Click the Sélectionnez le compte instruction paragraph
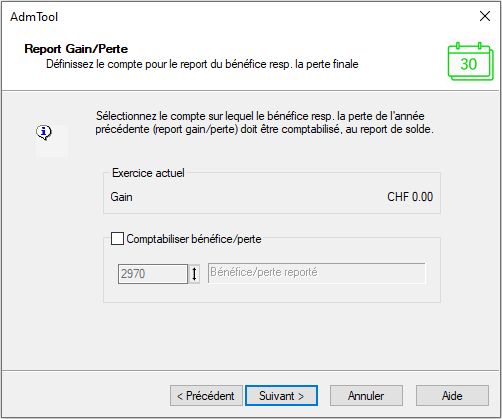Viewport: 502px width, 419px height. click(265, 122)
